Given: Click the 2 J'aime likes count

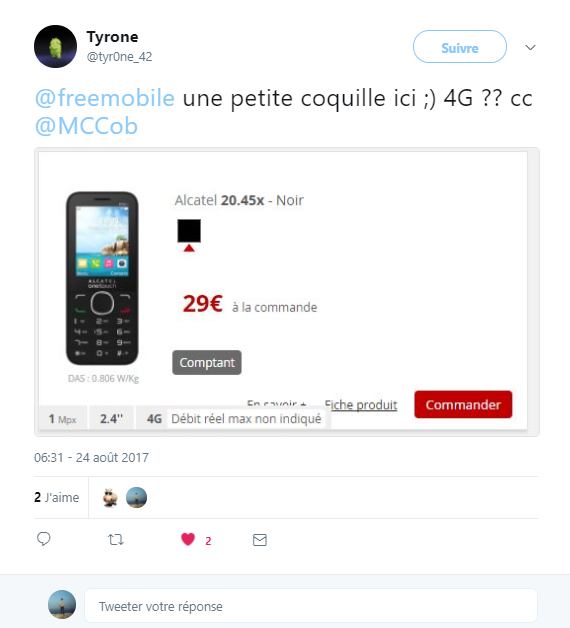Looking at the screenshot, I should [x=56, y=497].
